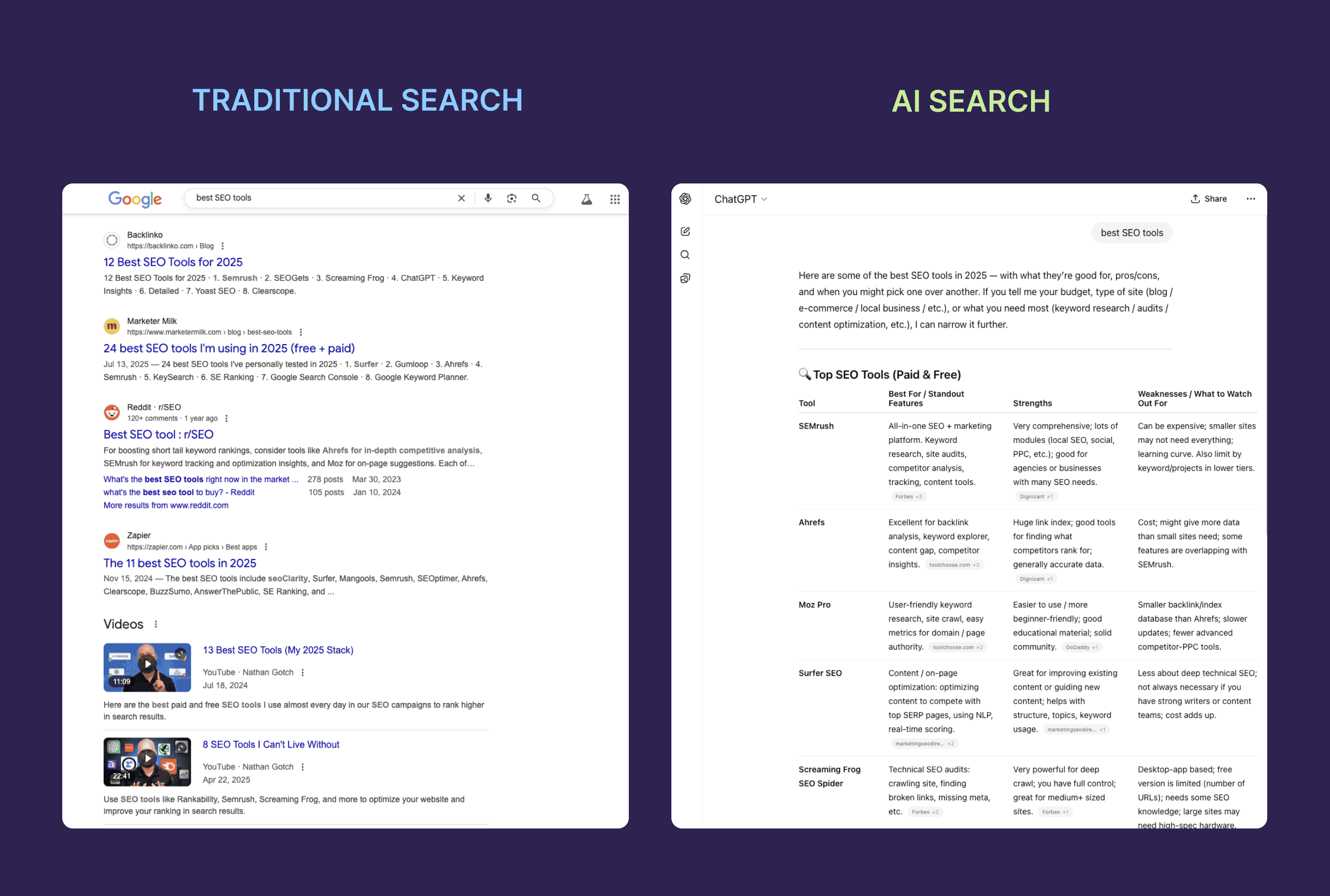Open search chats in ChatGPT sidebar
The image size is (1330, 896).
(685, 255)
